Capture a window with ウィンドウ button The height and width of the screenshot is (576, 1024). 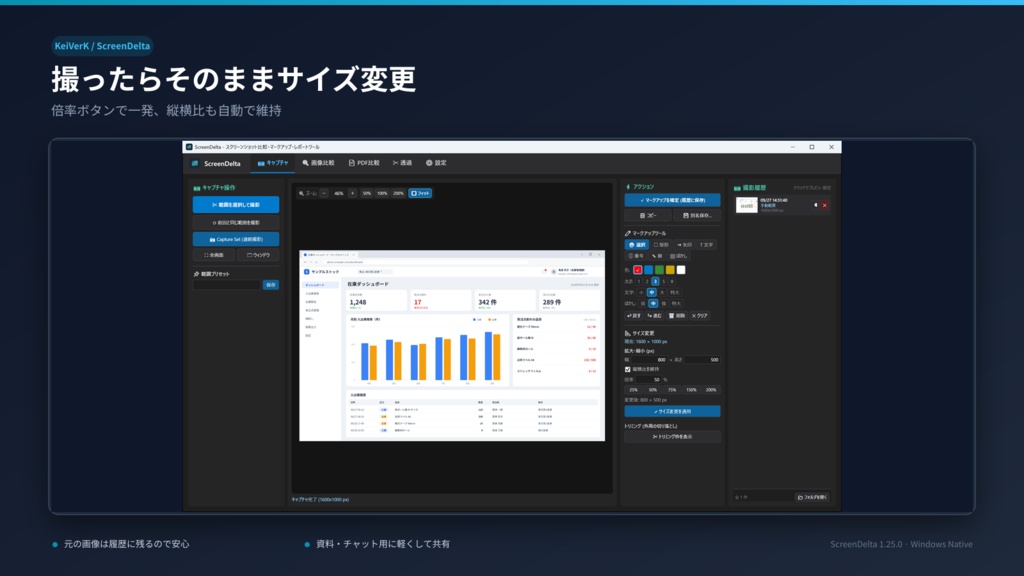[258, 255]
